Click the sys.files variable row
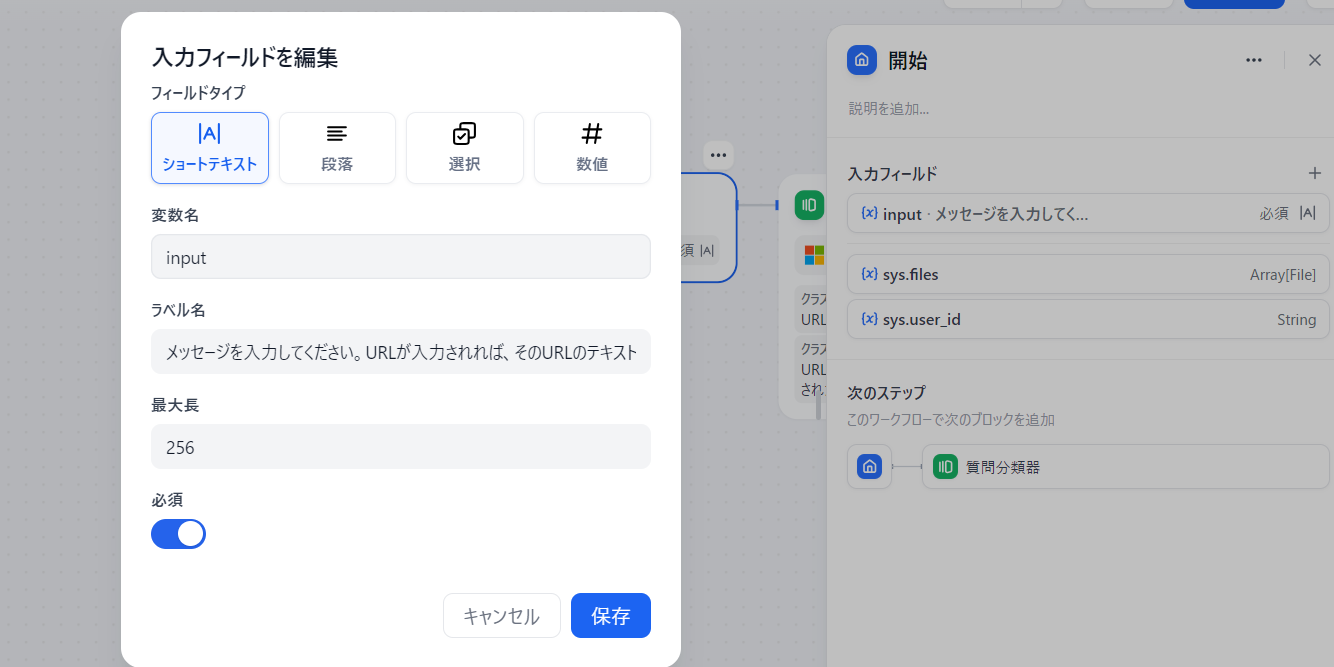 pyautogui.click(x=1088, y=274)
